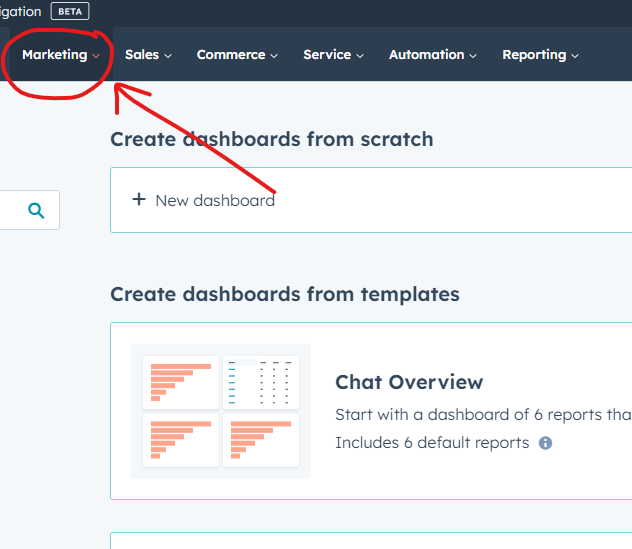The height and width of the screenshot is (549, 632).
Task: Click the search magnifier icon
Action: (x=36, y=210)
